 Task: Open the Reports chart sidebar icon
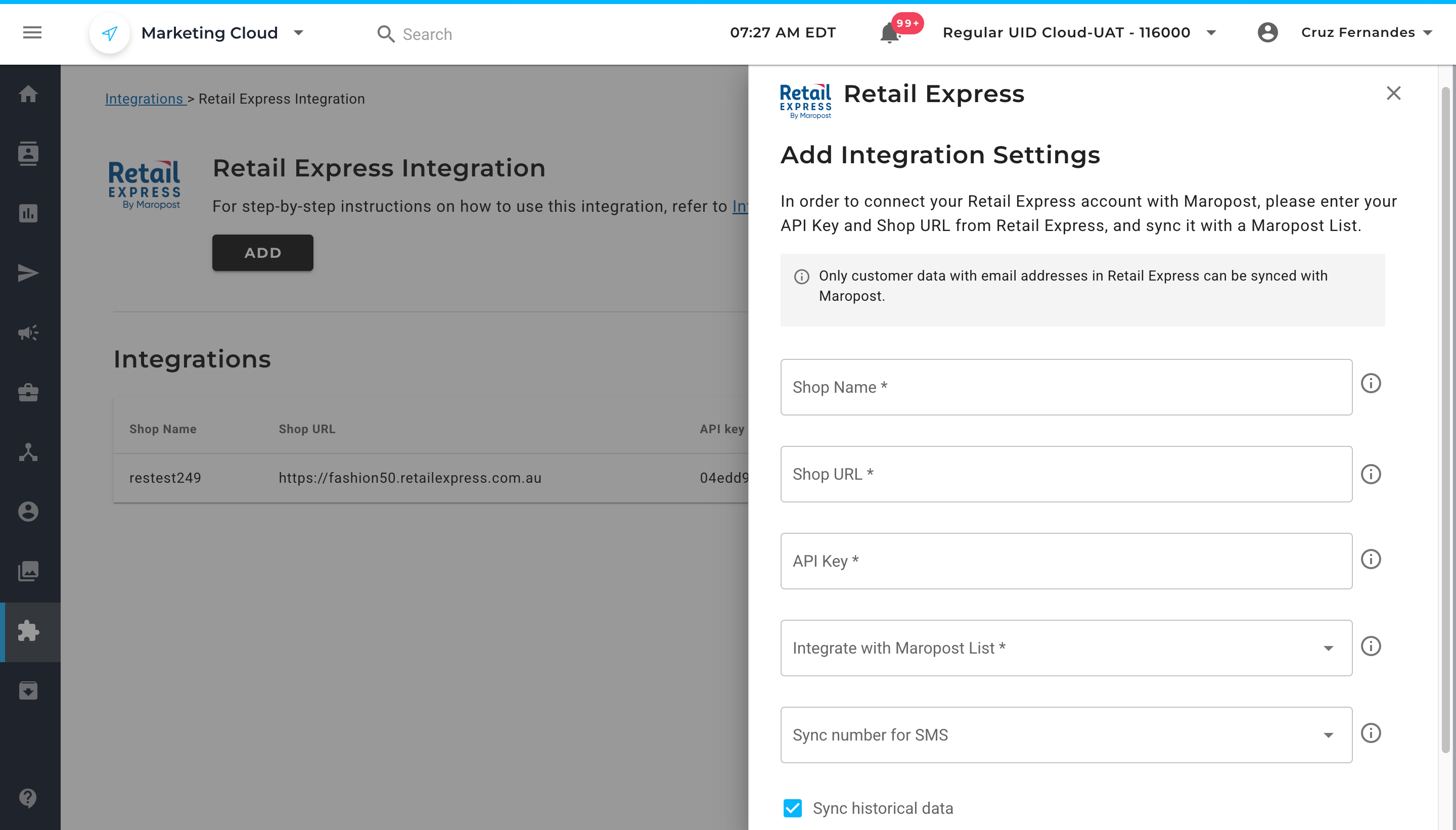28,213
